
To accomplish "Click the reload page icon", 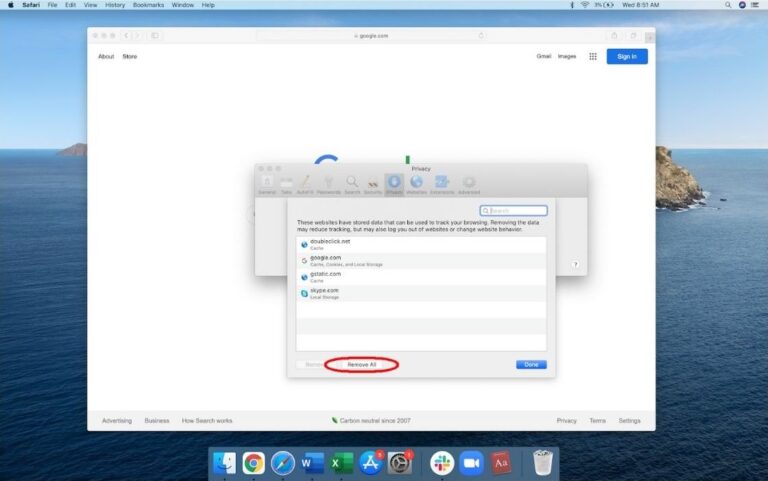I will [x=481, y=36].
